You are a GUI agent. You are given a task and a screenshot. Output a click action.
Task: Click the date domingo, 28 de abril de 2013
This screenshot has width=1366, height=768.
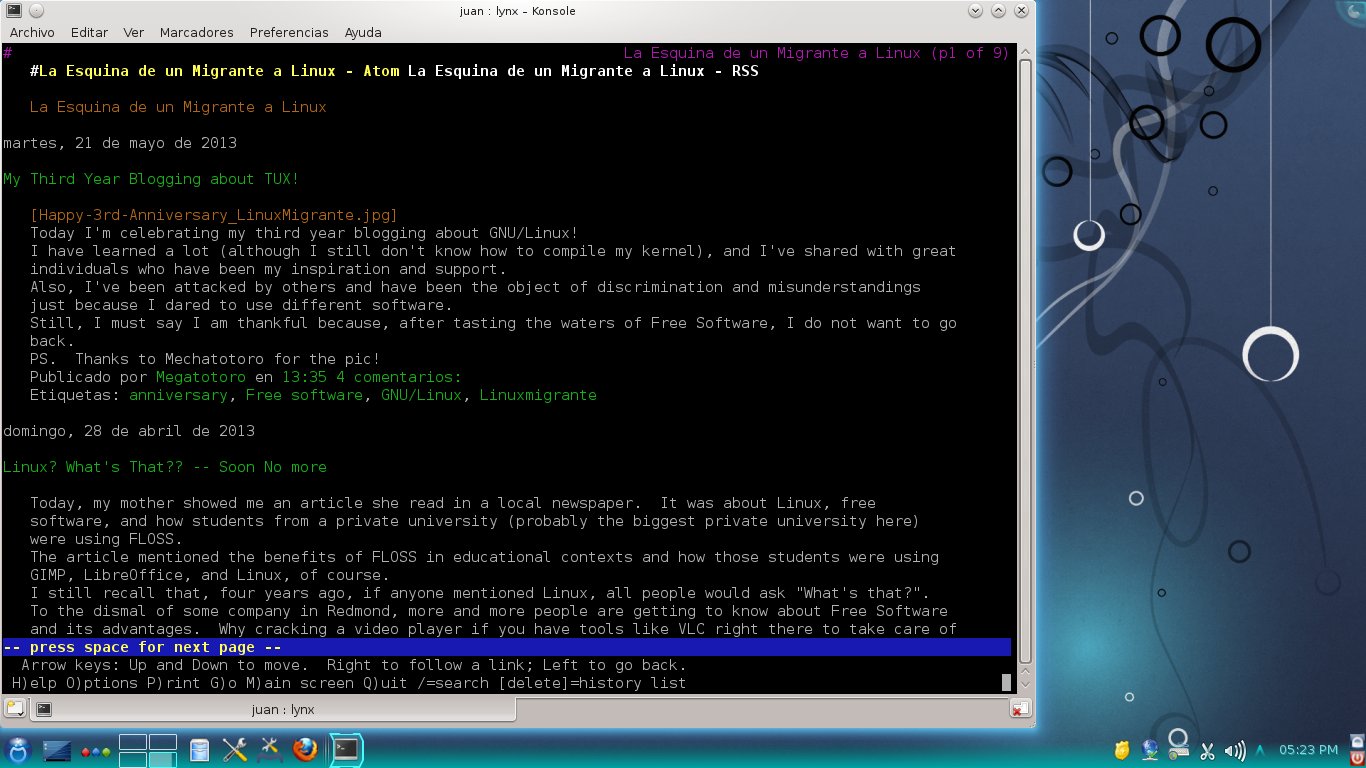pos(129,431)
